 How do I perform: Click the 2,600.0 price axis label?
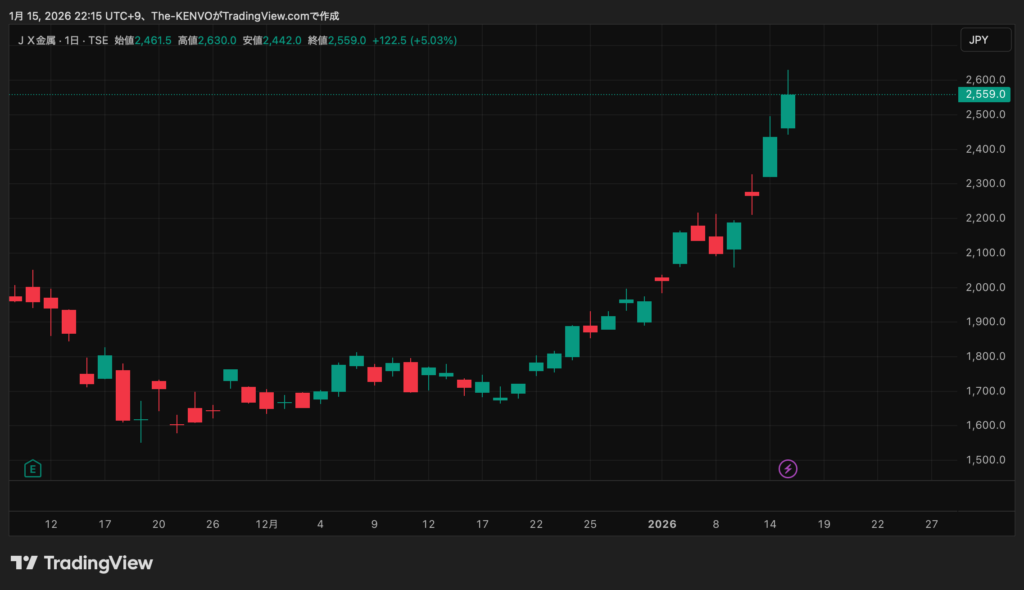985,80
